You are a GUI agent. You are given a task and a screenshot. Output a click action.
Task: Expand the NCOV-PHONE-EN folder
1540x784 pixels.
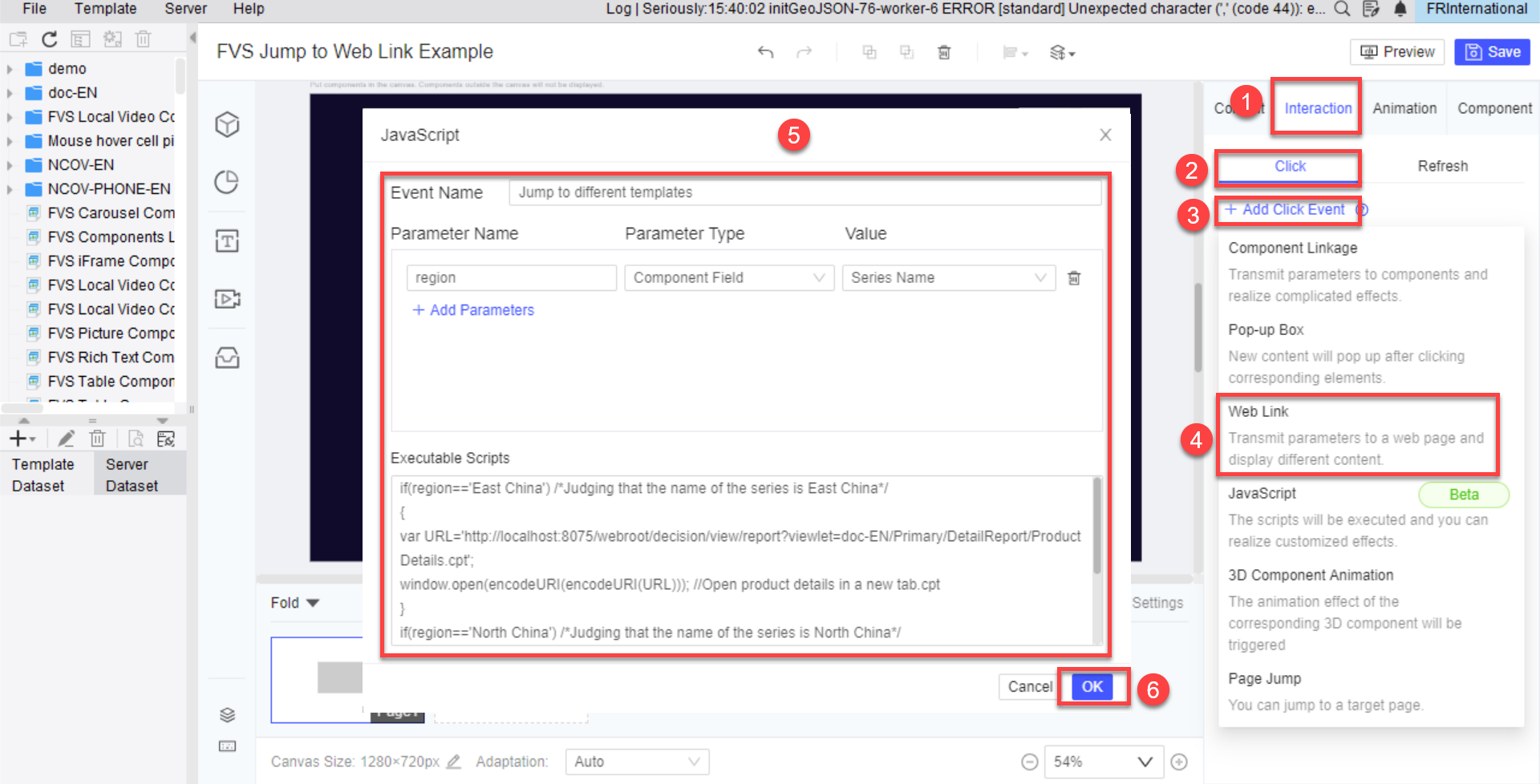(10, 189)
